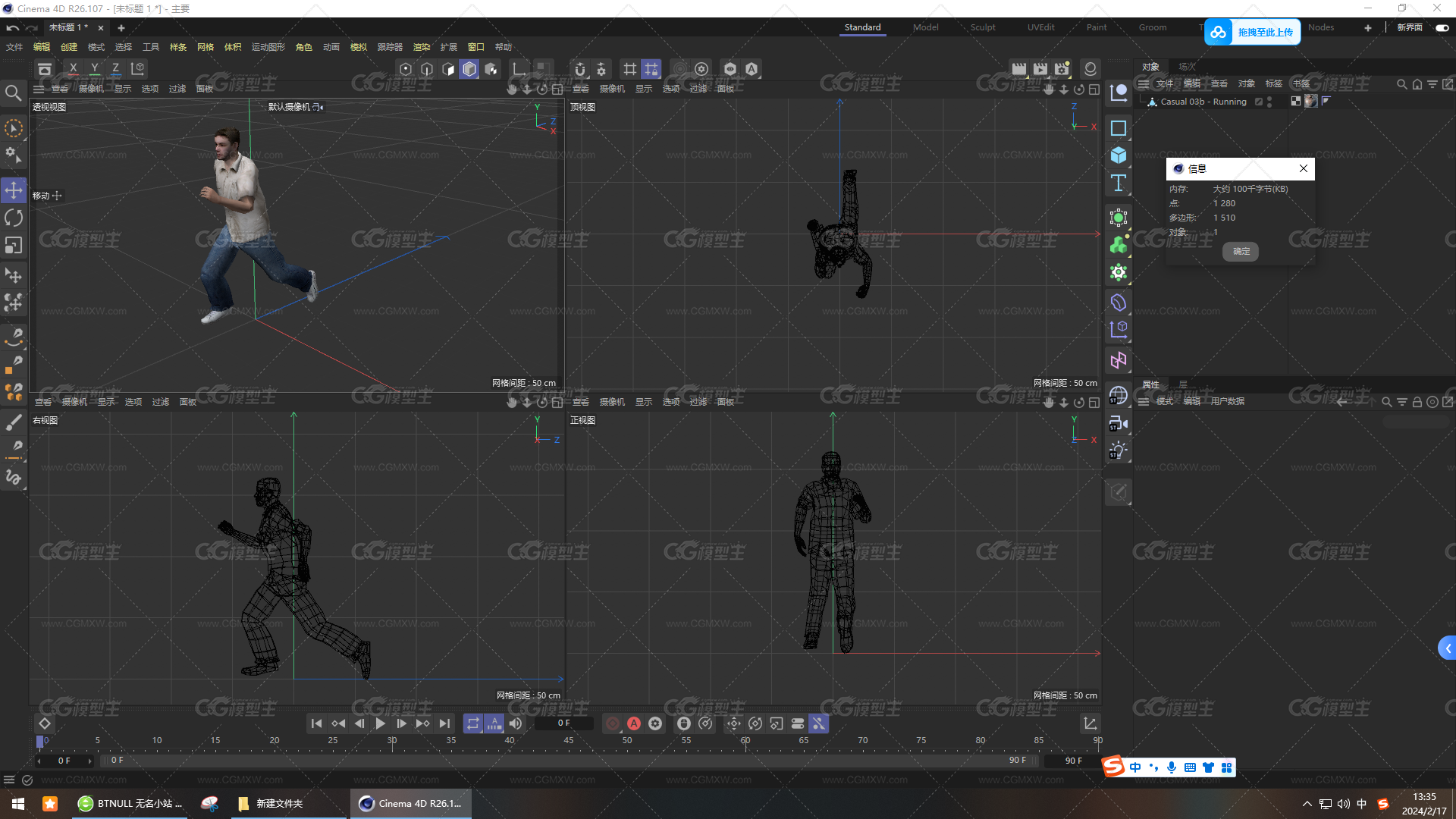Screen dimensions: 1456x819
Task: Add a new layout with plus icon
Action: click(1368, 27)
